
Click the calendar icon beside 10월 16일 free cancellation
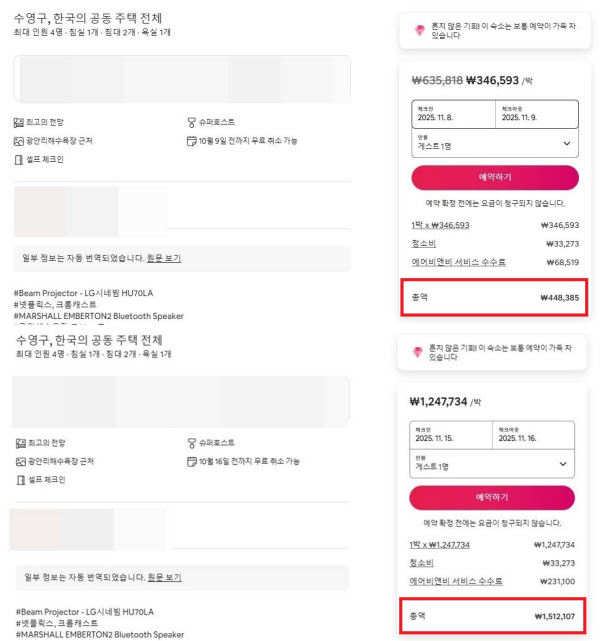191,461
